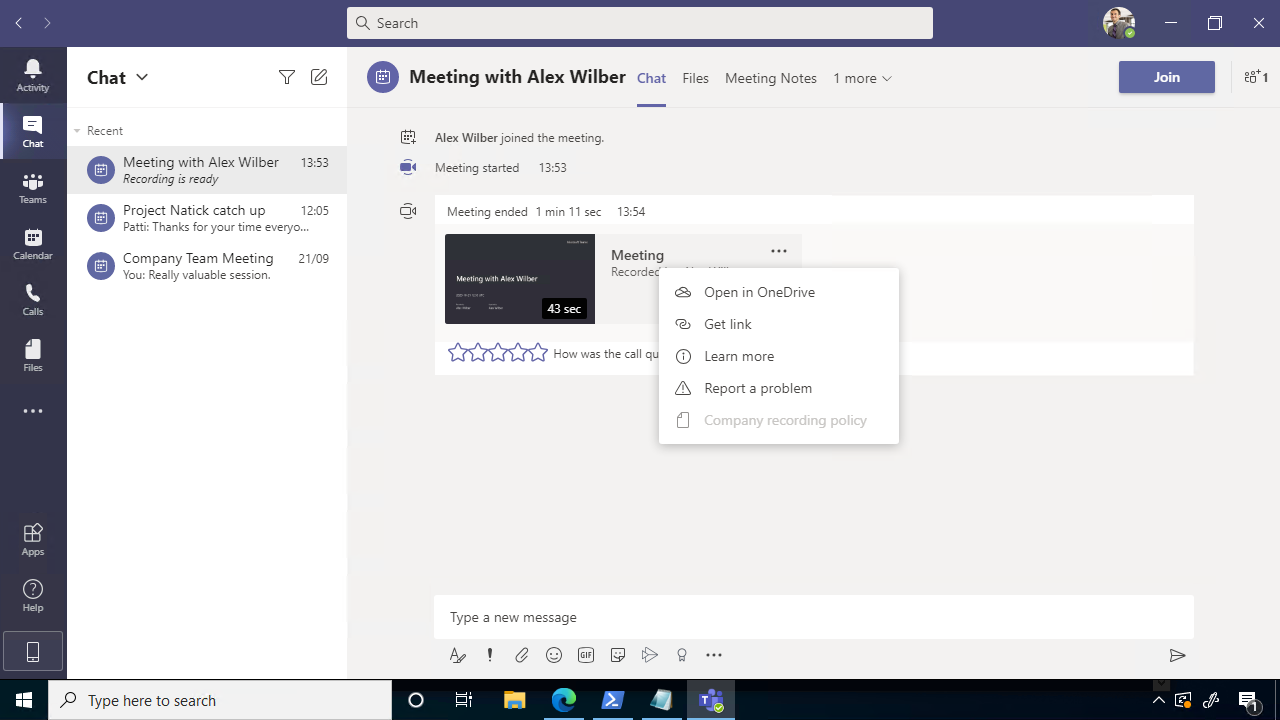
Task: Open the recording's more options ellipsis
Action: point(779,251)
